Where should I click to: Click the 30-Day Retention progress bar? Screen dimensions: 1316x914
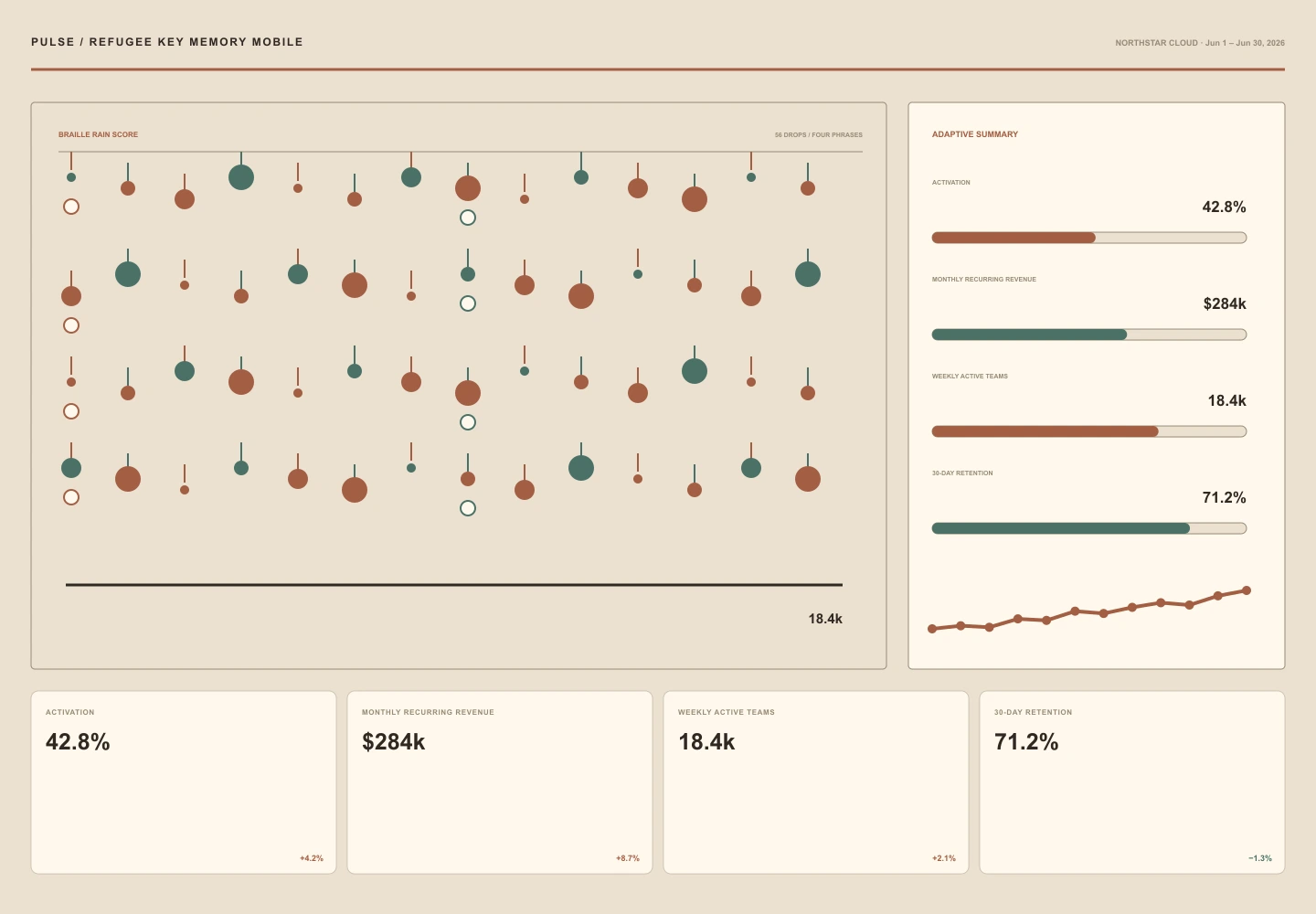[1089, 528]
